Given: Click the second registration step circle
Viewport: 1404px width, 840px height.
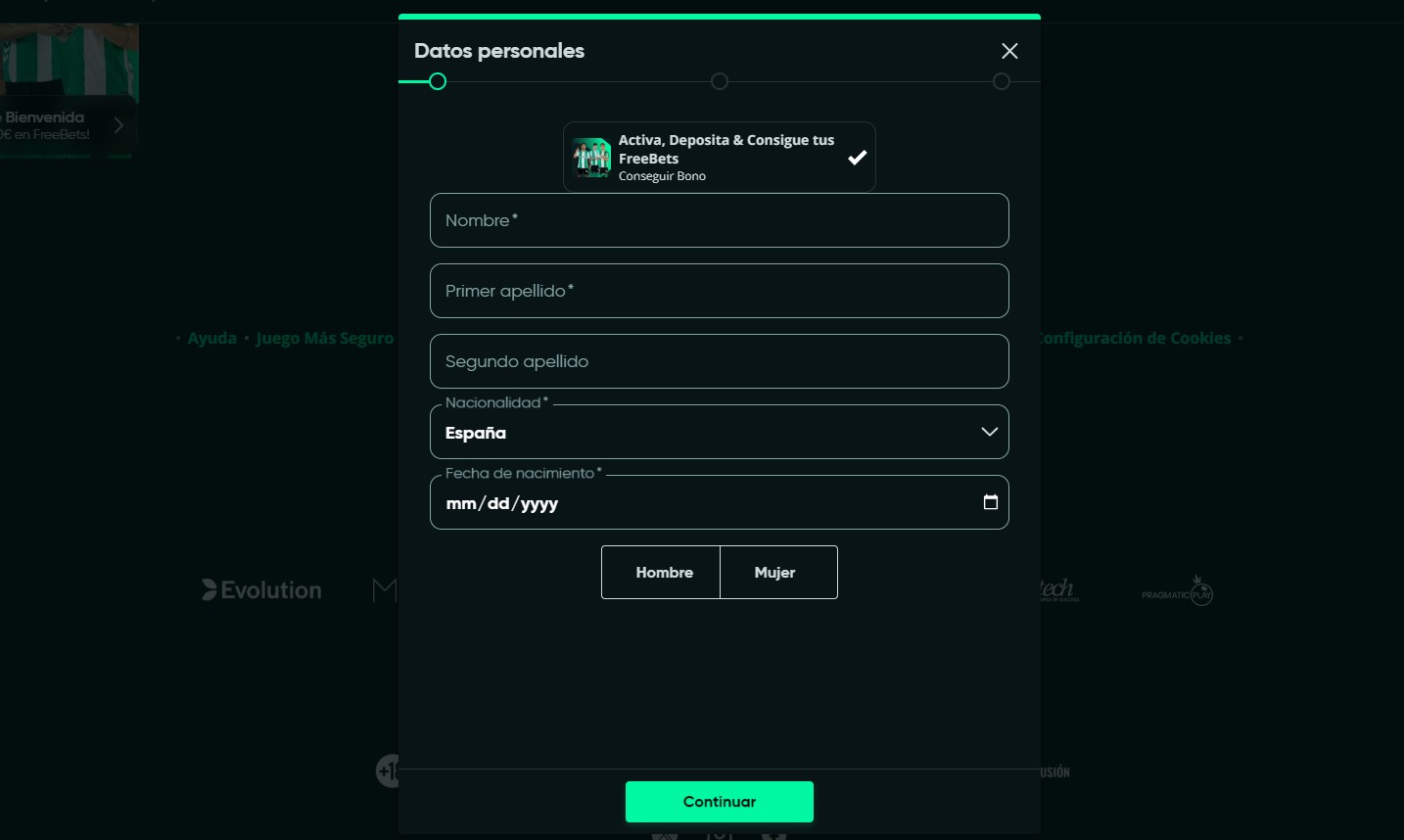Looking at the screenshot, I should [720, 81].
